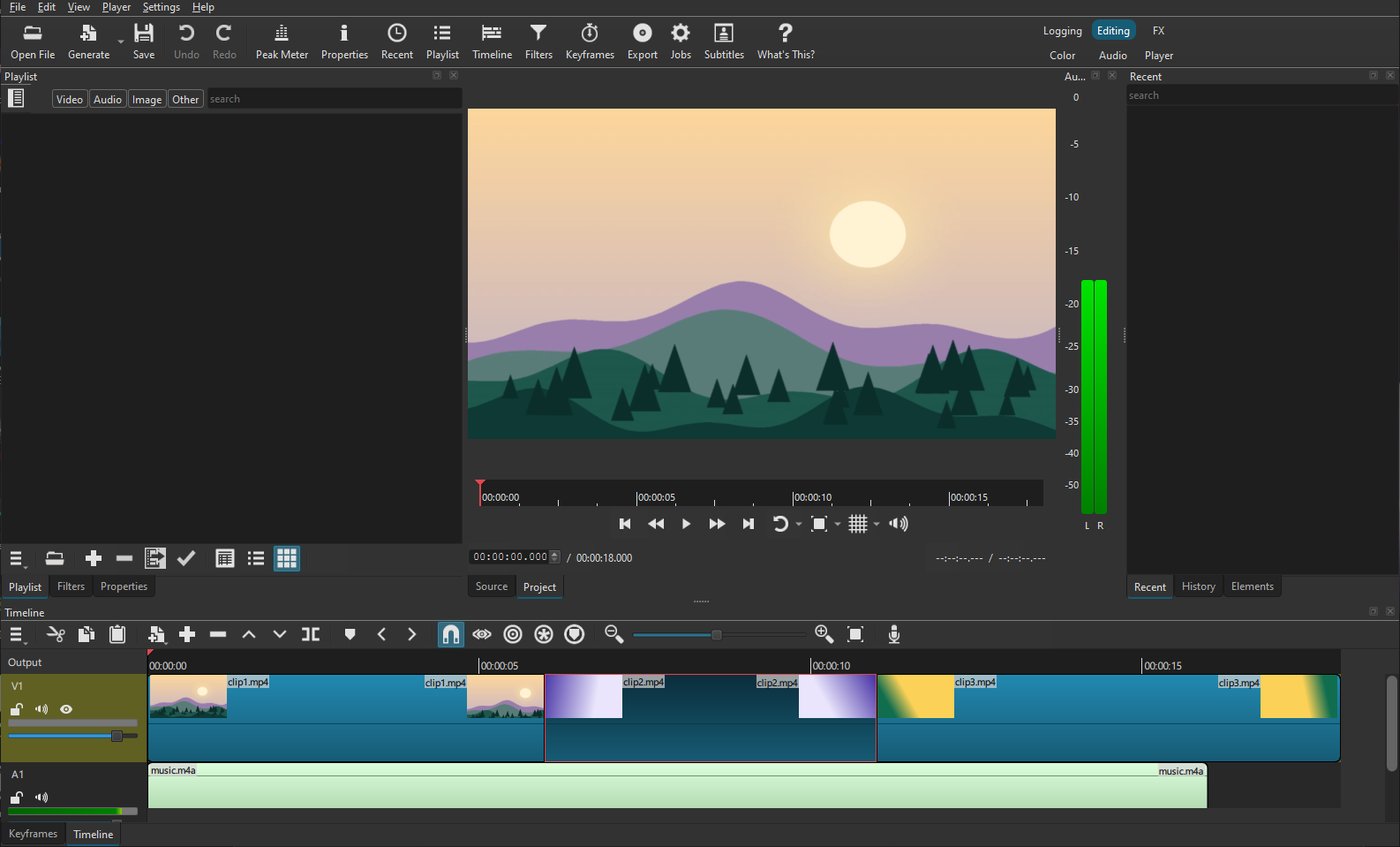Zoom in the timeline
The image size is (1400, 847).
click(824, 634)
